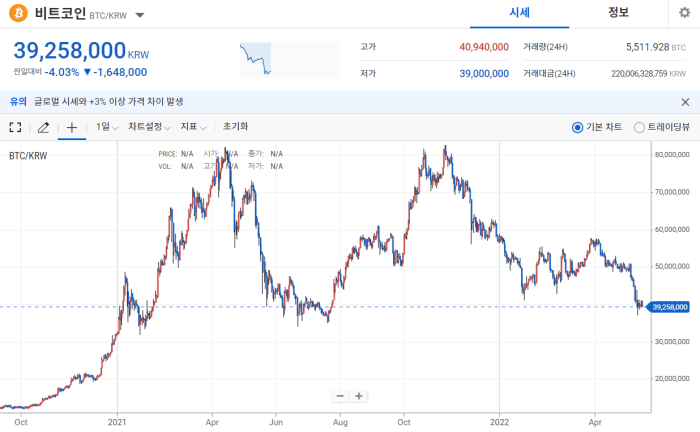Open the 1일 interval dropdown
700x432 pixels.
[x=107, y=127]
